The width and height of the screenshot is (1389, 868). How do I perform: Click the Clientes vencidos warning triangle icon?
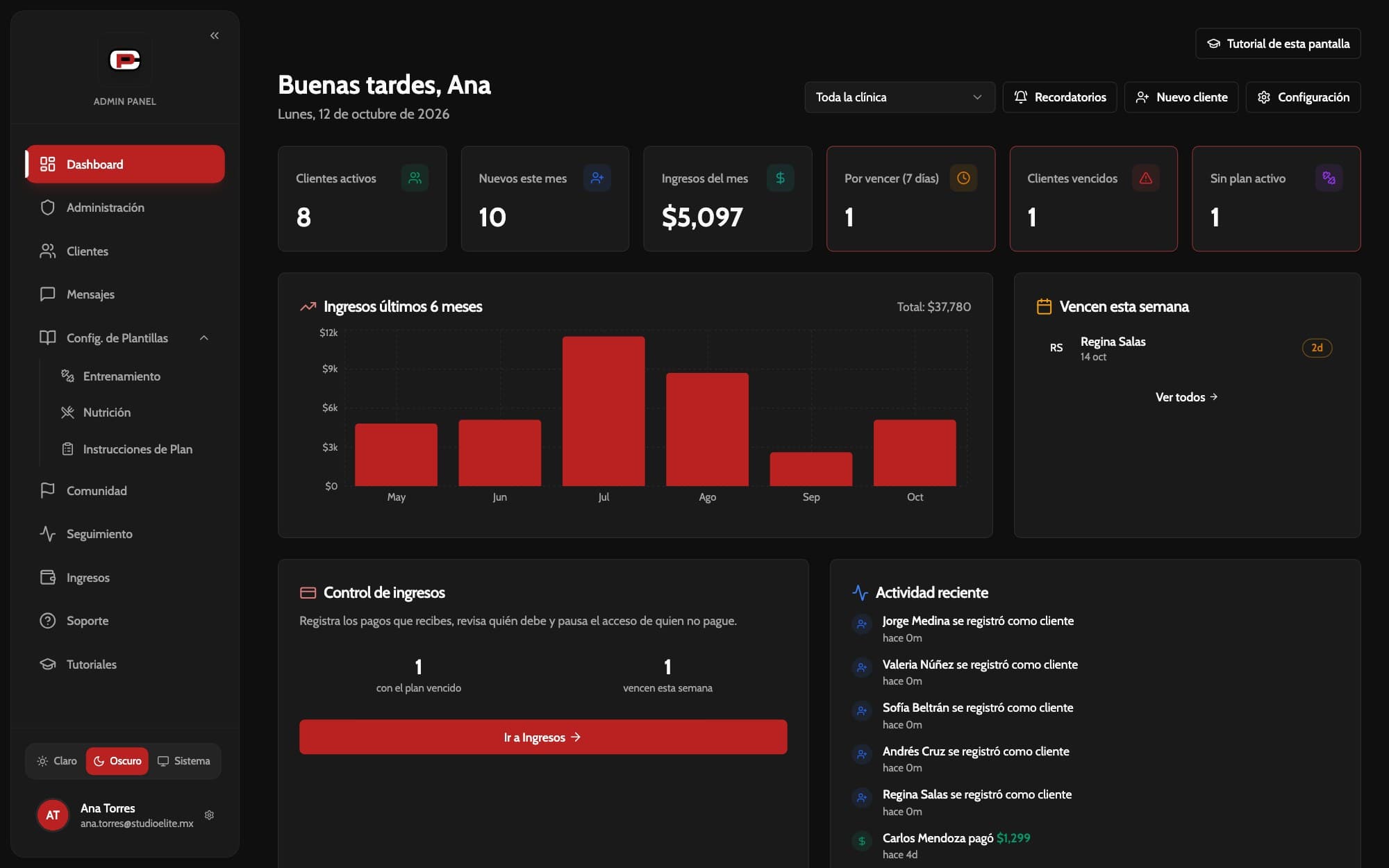1146,178
